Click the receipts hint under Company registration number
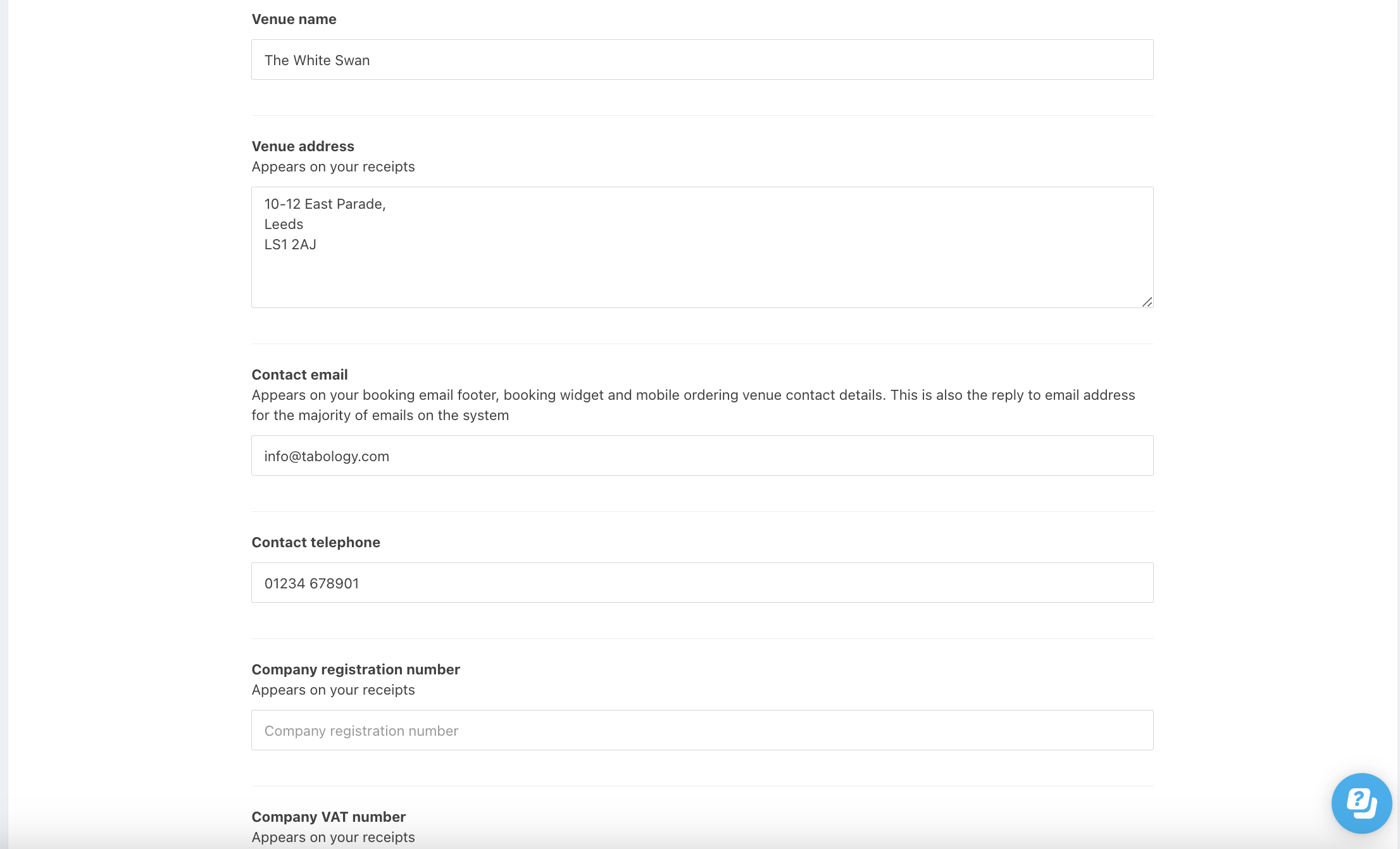The width and height of the screenshot is (1400, 849). click(333, 690)
